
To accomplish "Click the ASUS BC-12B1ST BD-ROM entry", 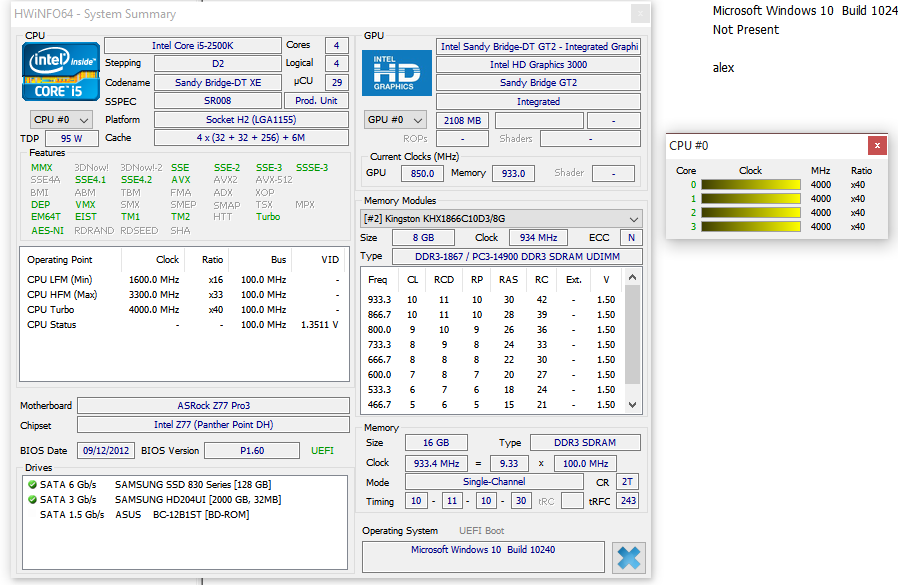I will click(182, 515).
